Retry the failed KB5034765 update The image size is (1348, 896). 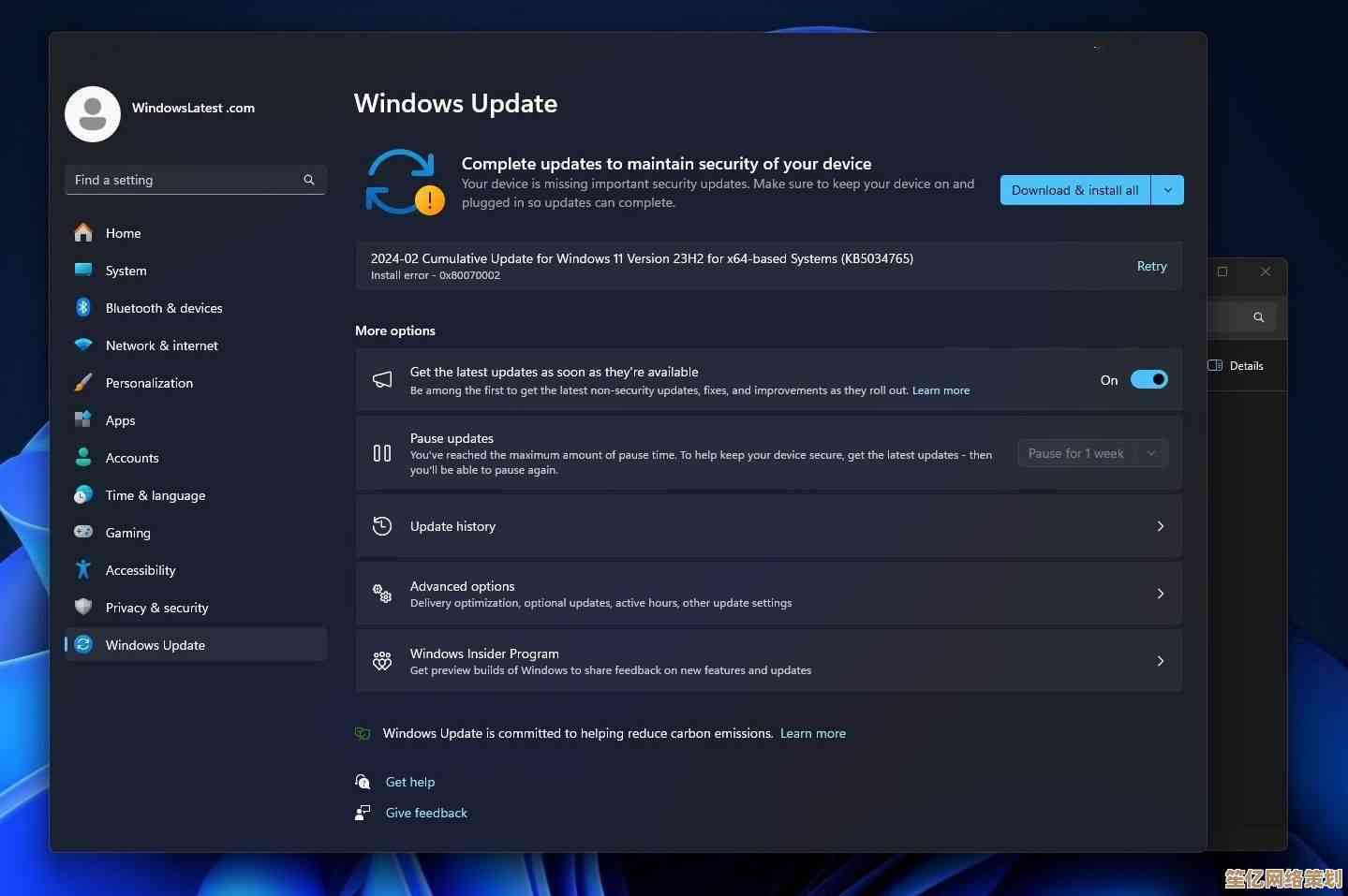[x=1151, y=266]
